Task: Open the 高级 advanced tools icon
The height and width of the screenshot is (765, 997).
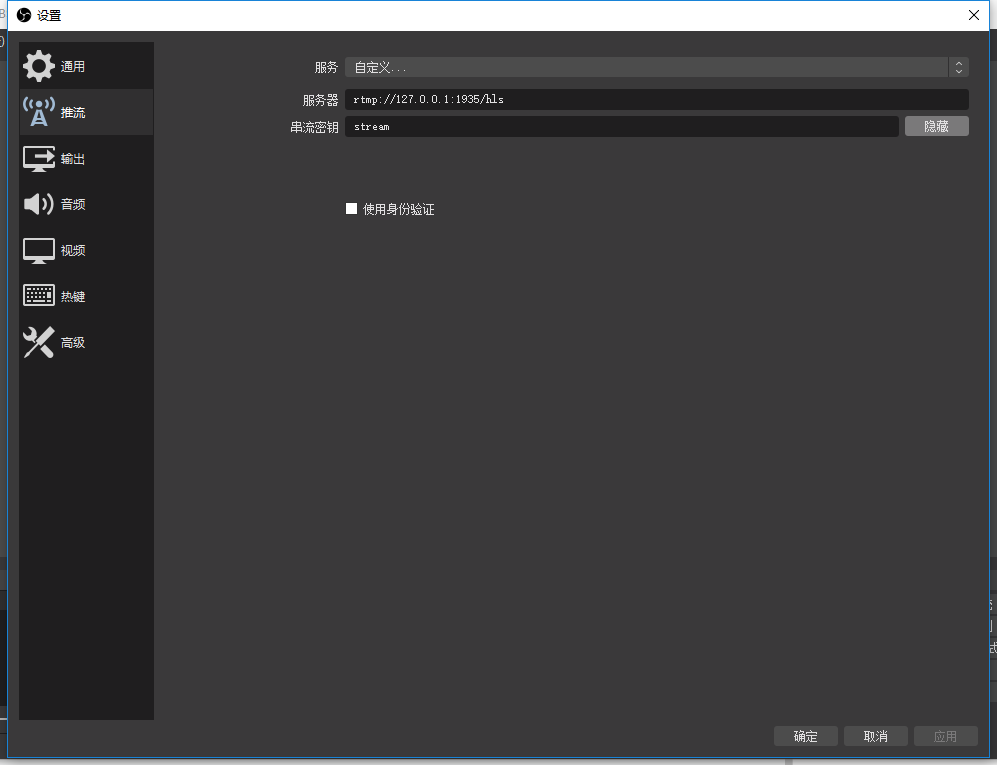Action: (x=39, y=342)
